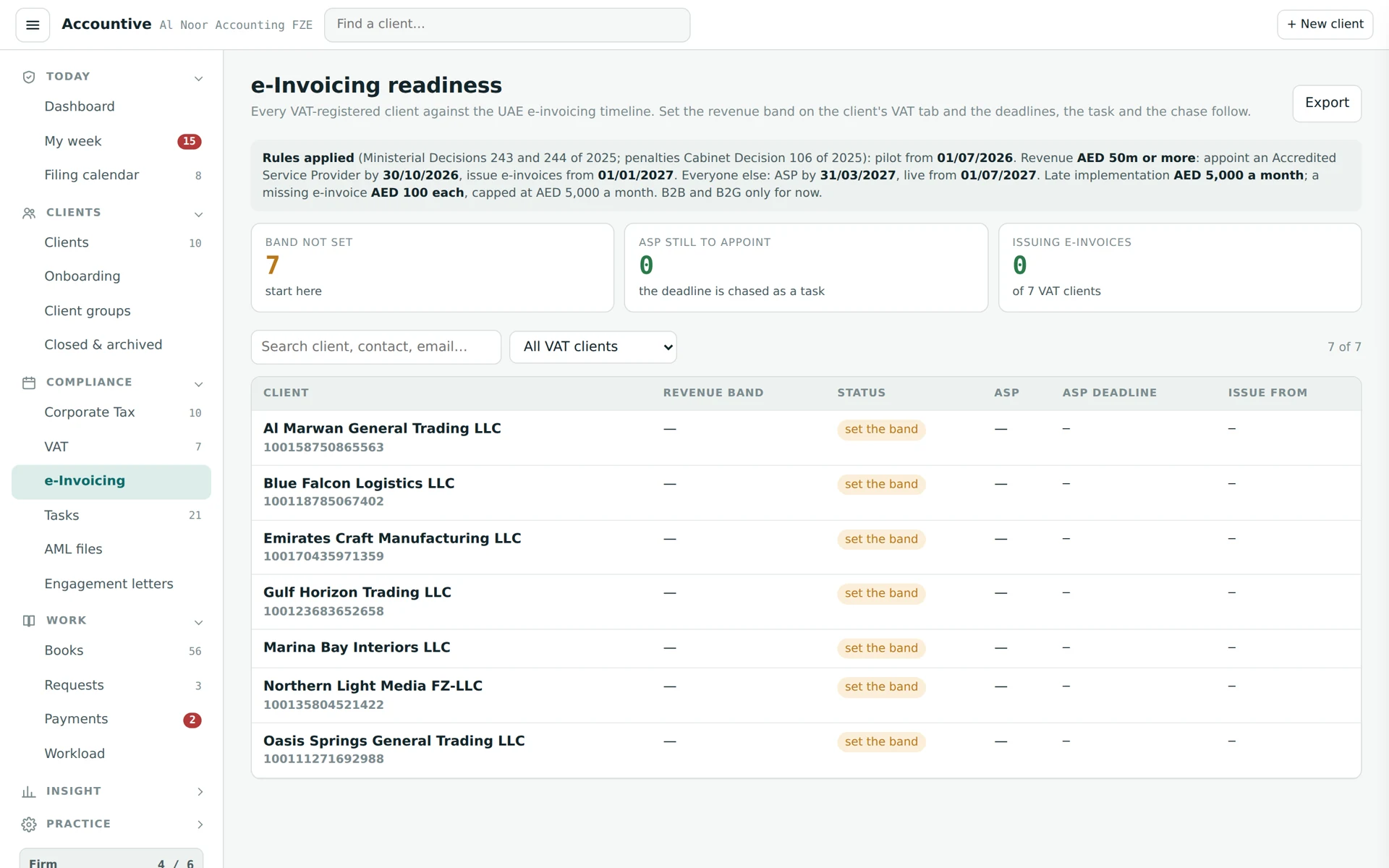Open Client groups
The height and width of the screenshot is (868, 1389).
(111, 311)
